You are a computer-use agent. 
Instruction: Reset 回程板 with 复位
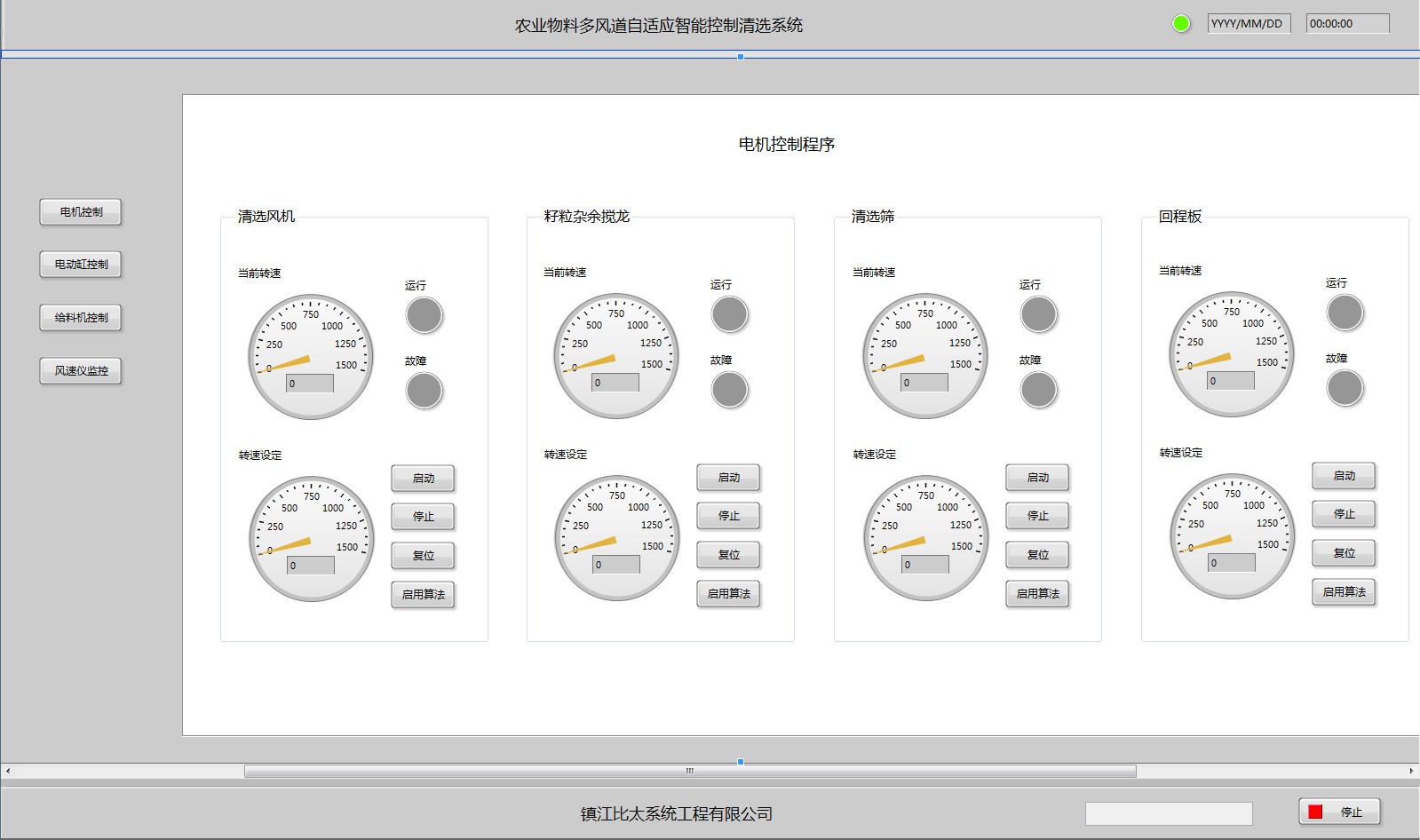point(1345,553)
